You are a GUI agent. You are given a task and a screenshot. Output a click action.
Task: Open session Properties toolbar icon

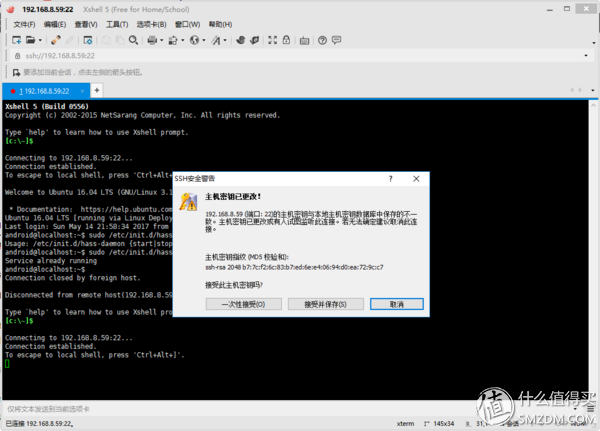coord(88,40)
